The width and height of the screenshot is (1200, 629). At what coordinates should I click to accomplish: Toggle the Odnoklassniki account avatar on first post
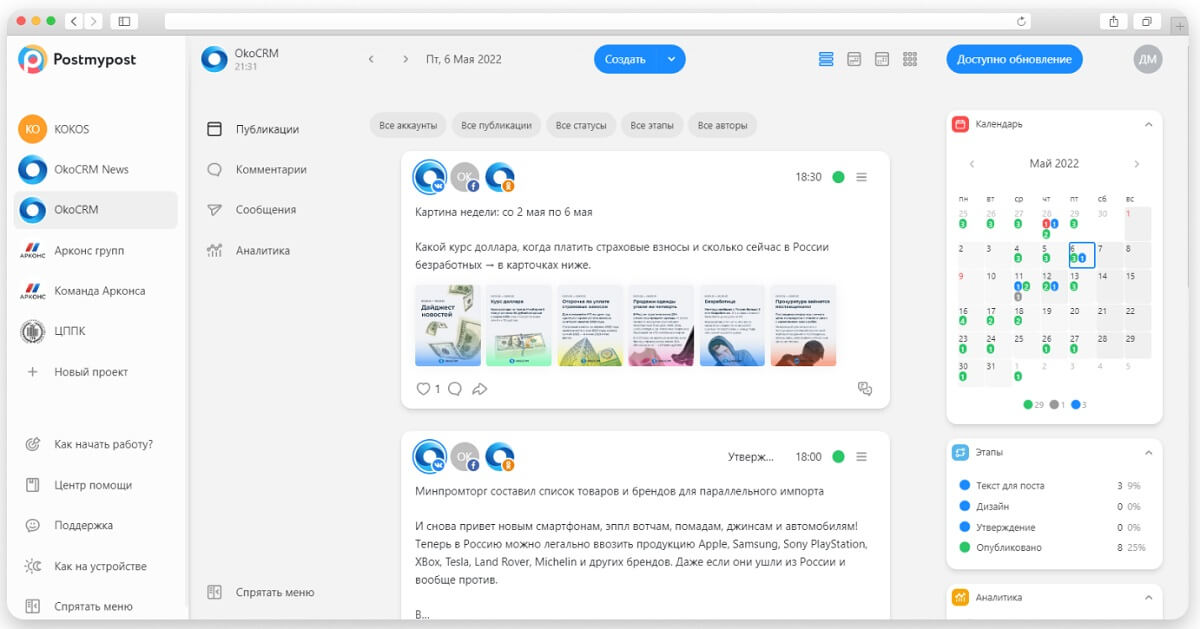pos(499,177)
